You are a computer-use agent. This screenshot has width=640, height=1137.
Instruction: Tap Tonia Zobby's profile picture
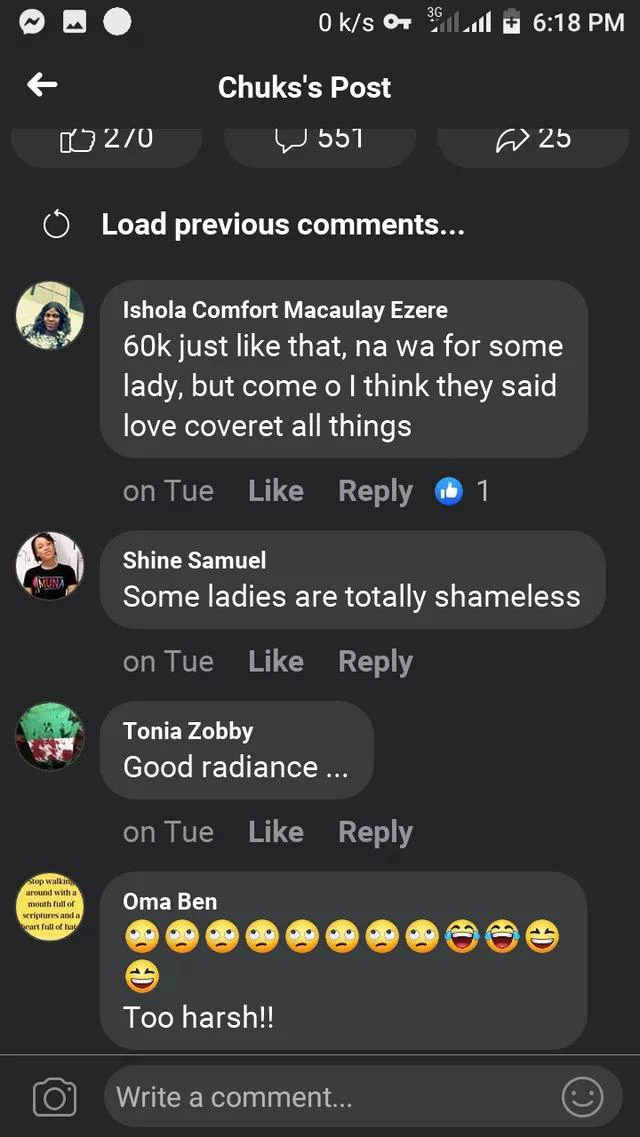pos(50,737)
